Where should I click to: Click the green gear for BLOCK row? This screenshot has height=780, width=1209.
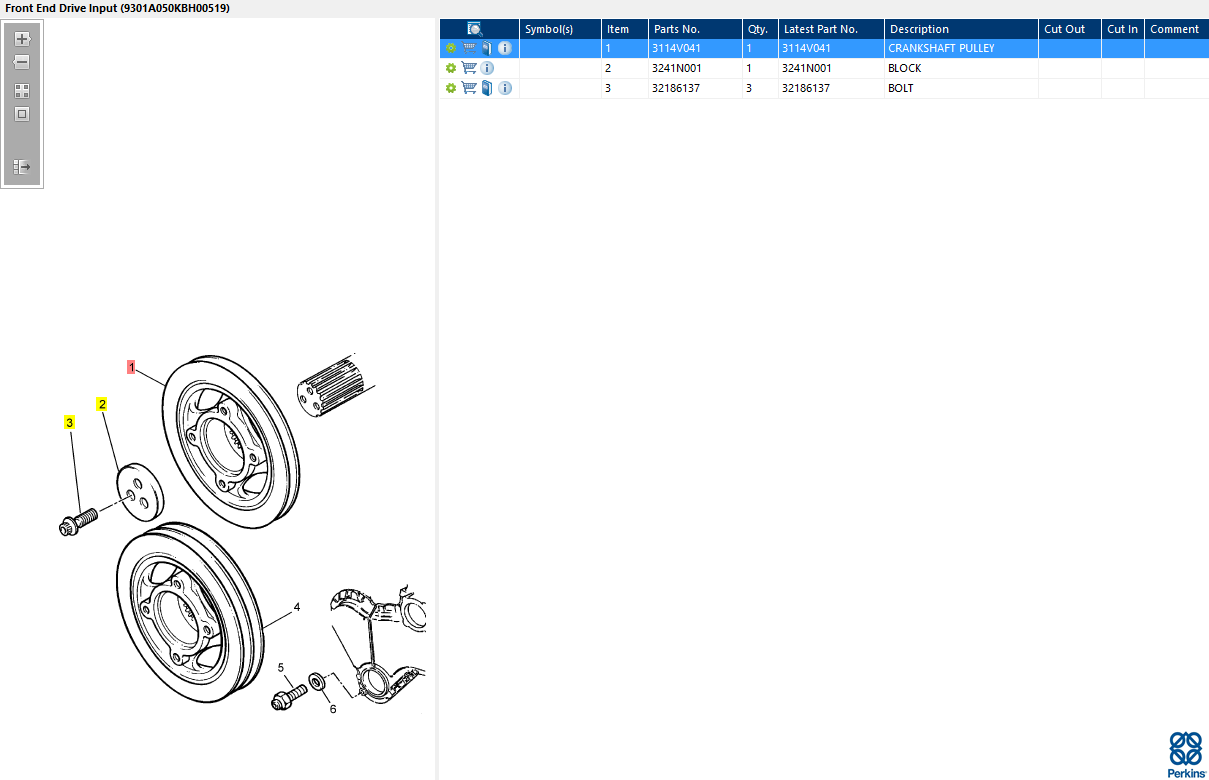click(451, 68)
